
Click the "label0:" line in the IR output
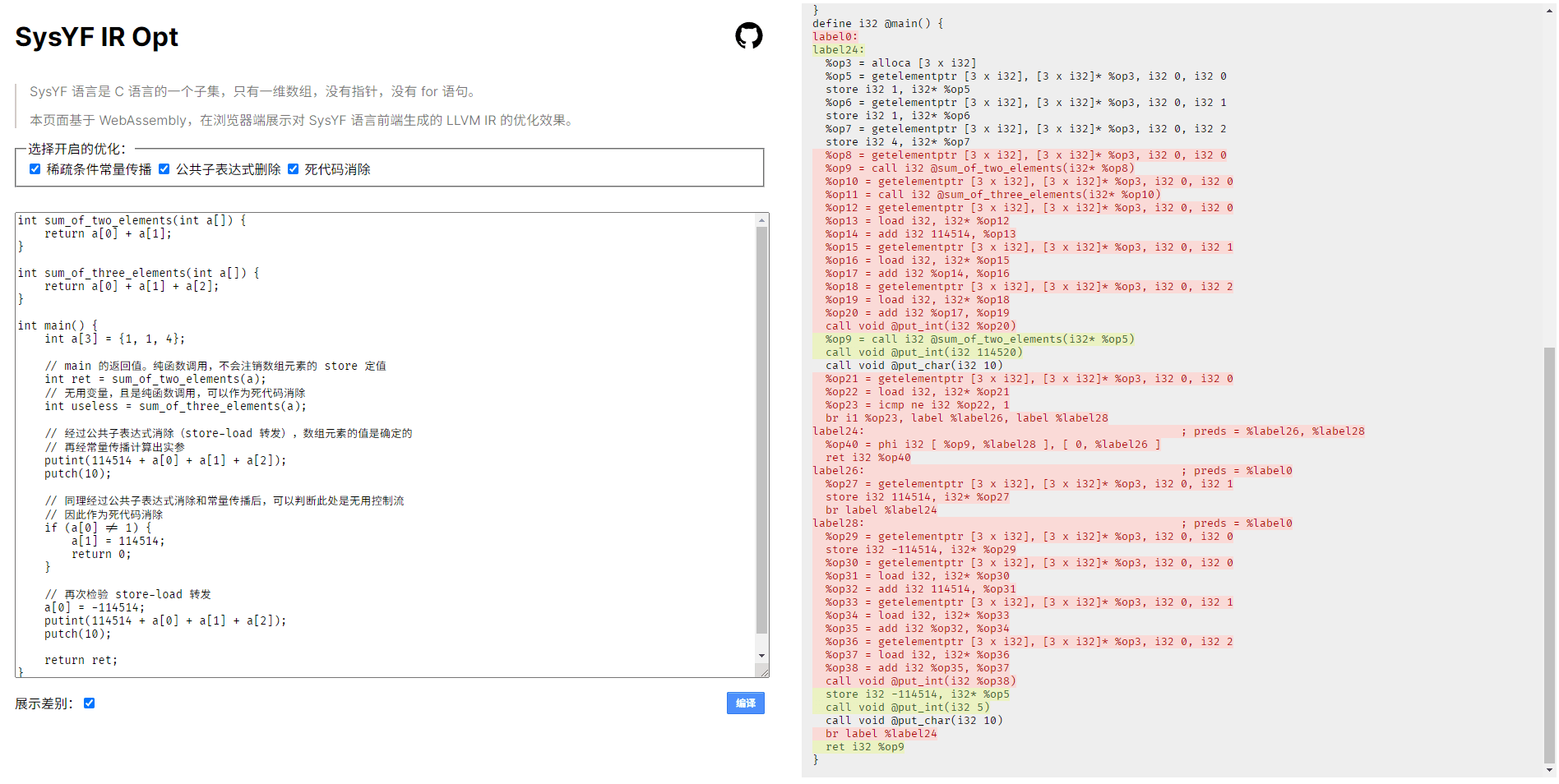pos(835,37)
